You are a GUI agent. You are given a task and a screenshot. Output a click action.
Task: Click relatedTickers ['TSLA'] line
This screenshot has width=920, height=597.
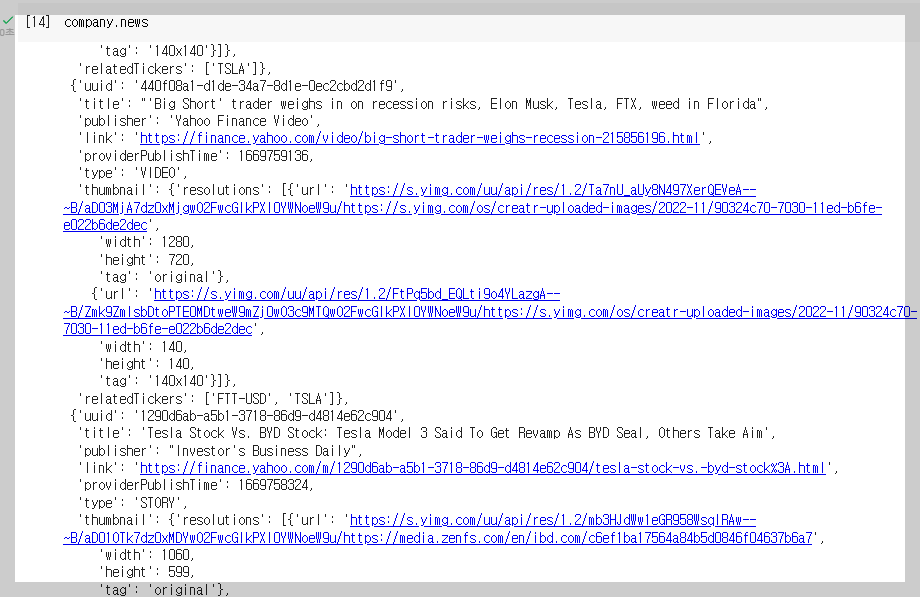coord(174,69)
